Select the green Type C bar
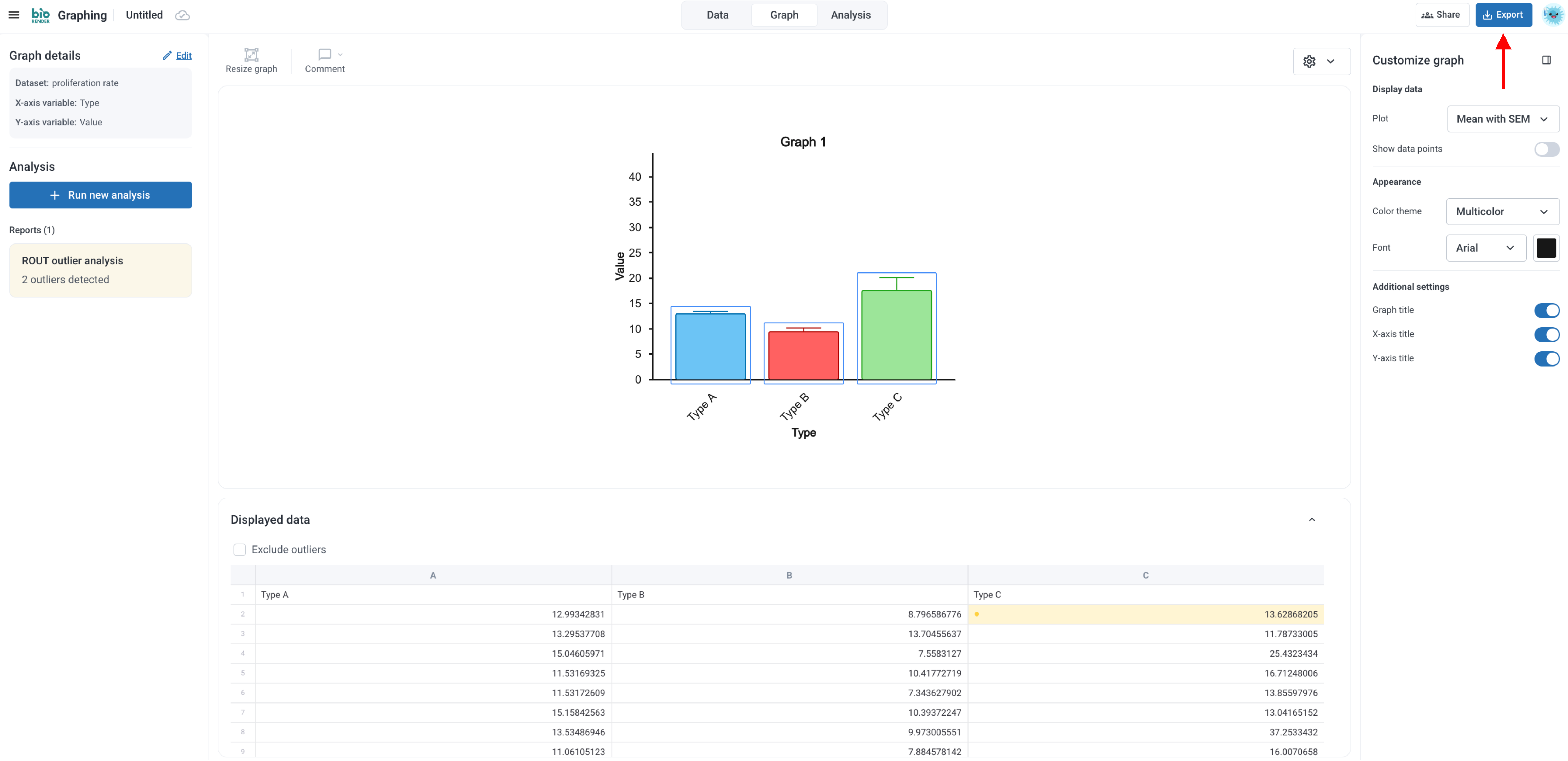 pos(896,335)
